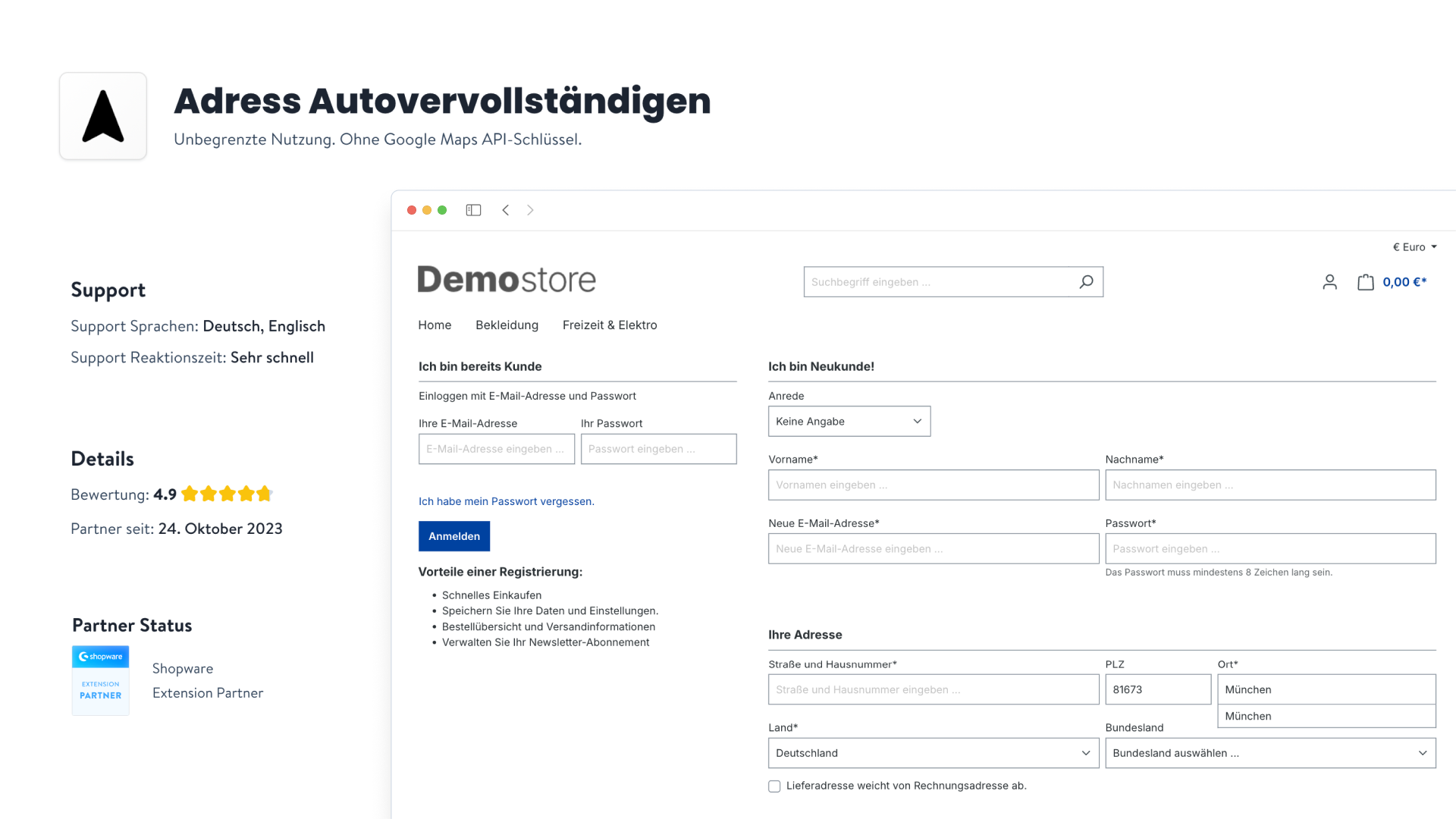
Task: Click the Demostore logo
Action: click(x=507, y=279)
